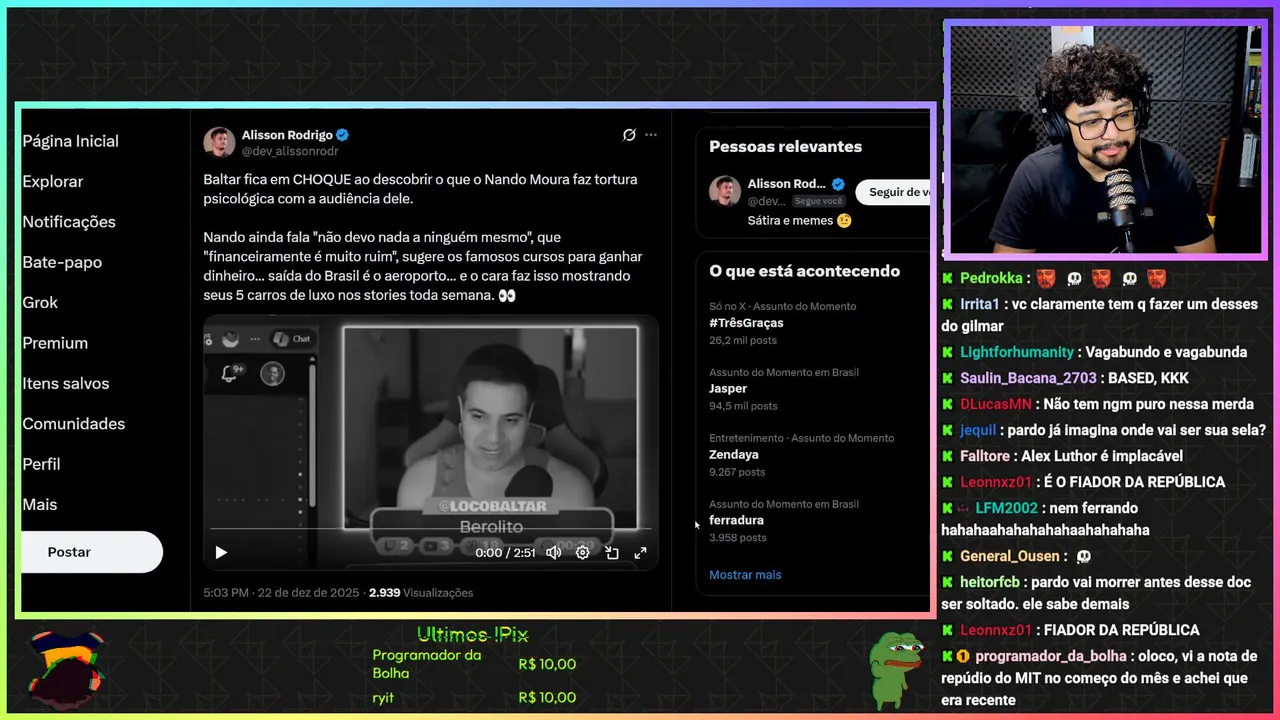Seek along the video progress bar
Screen dimensions: 1280x720
[x=430, y=529]
